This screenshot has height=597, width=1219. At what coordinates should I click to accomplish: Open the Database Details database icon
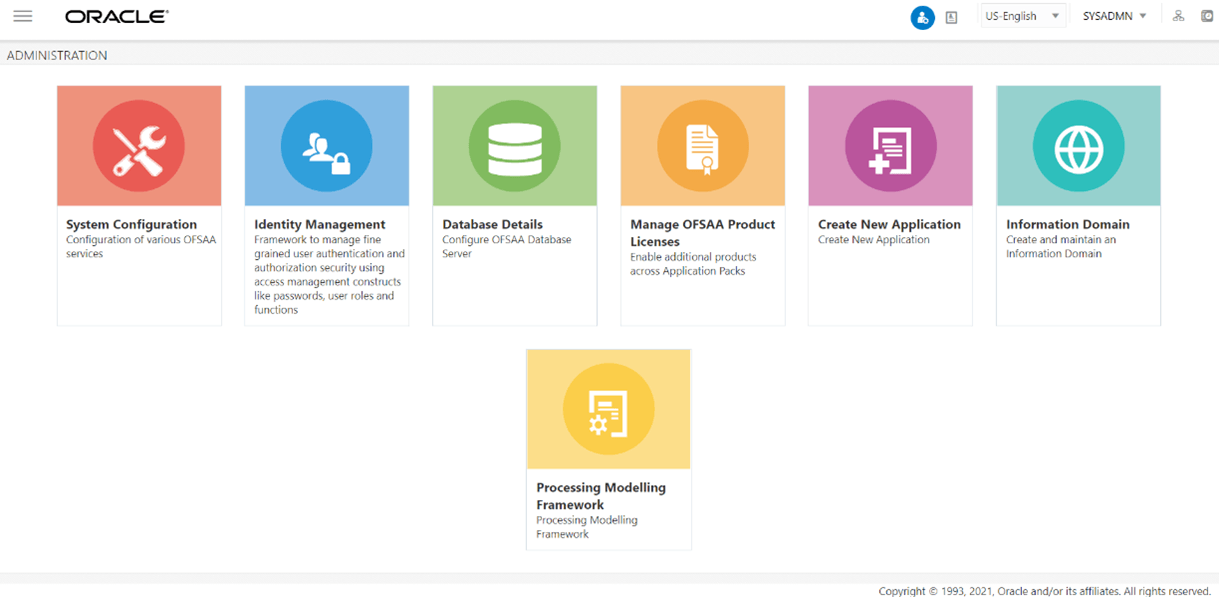(514, 145)
